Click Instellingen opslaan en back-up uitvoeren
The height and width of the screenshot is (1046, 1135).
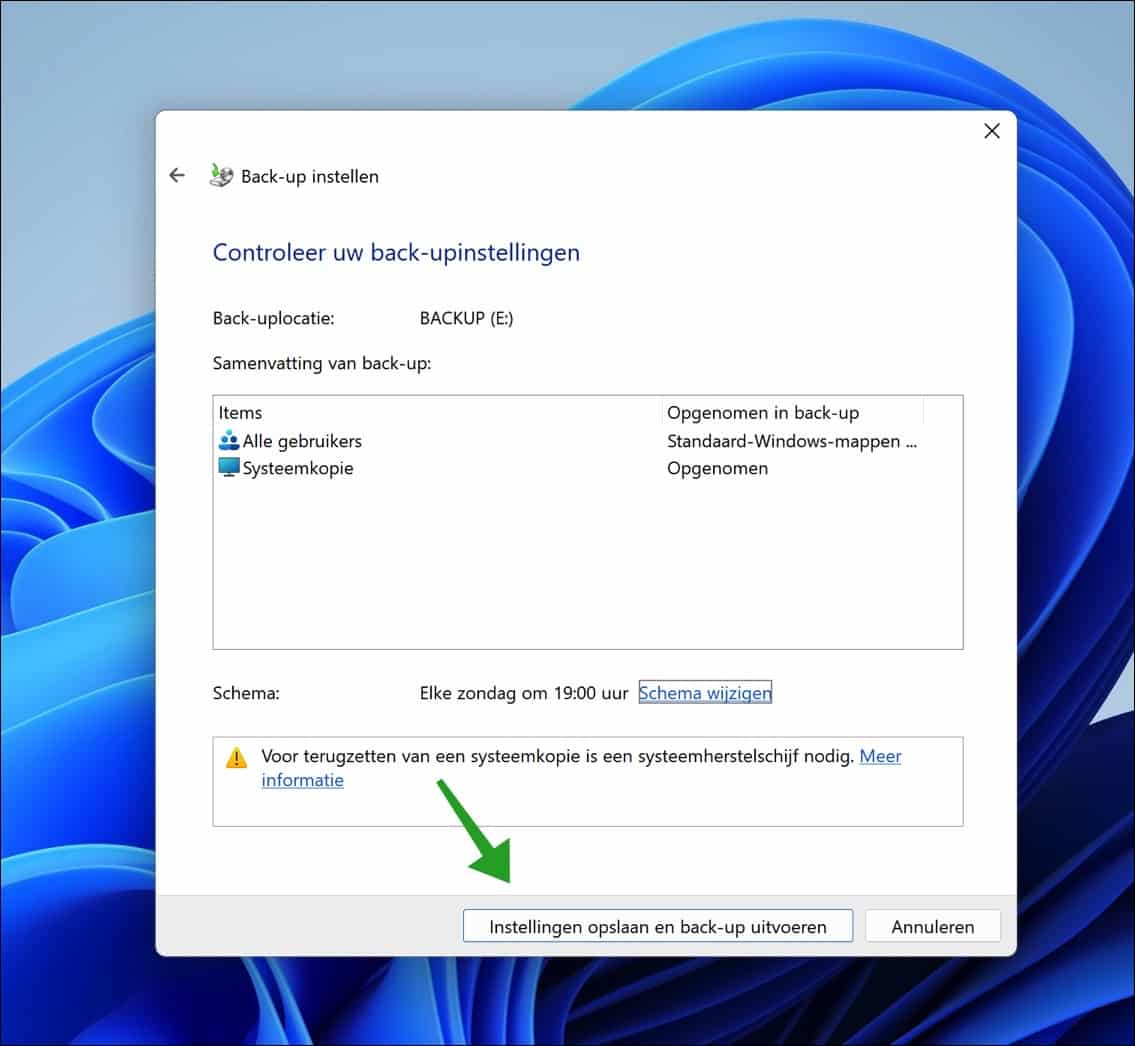[657, 926]
